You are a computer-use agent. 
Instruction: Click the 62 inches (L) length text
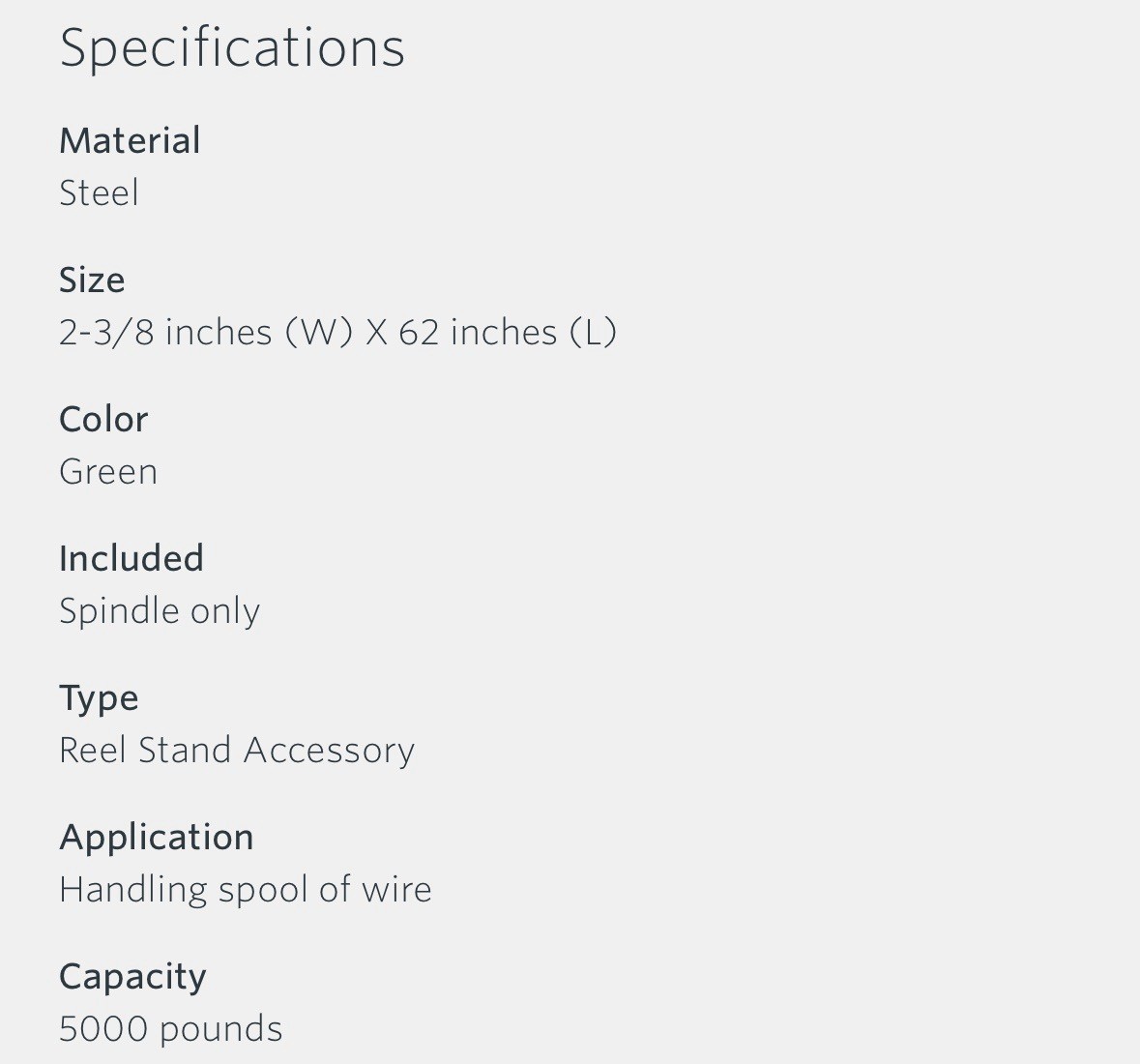(508, 333)
